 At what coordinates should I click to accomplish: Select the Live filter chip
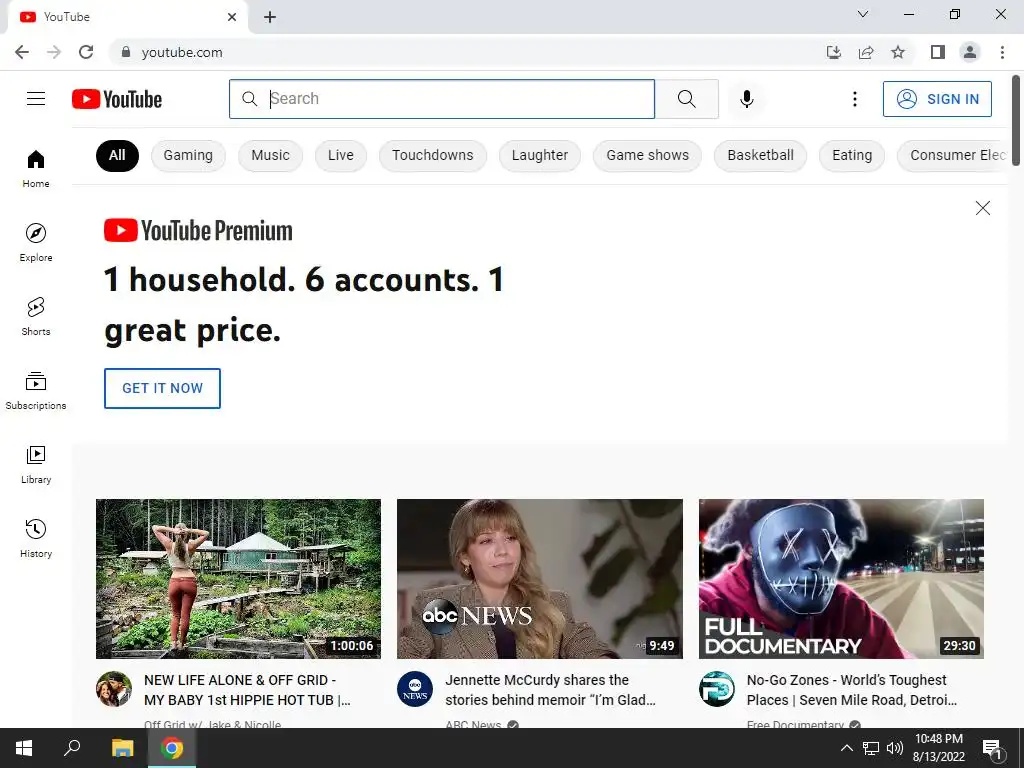click(341, 155)
